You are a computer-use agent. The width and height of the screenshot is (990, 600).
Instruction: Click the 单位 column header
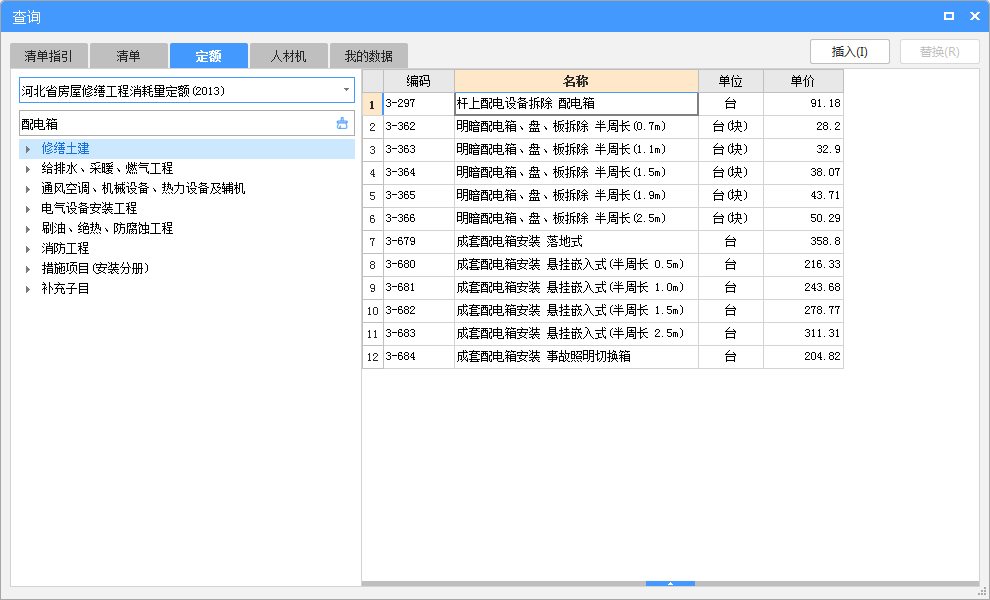[731, 81]
